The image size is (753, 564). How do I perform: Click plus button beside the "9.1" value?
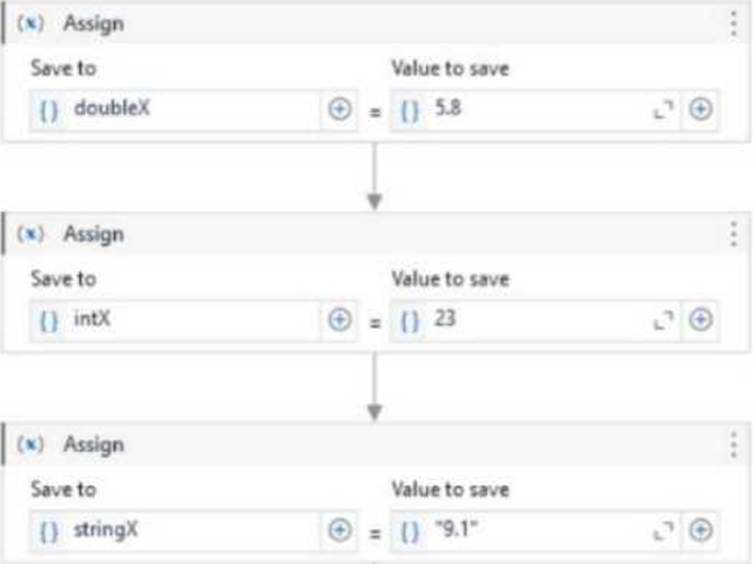click(700, 530)
